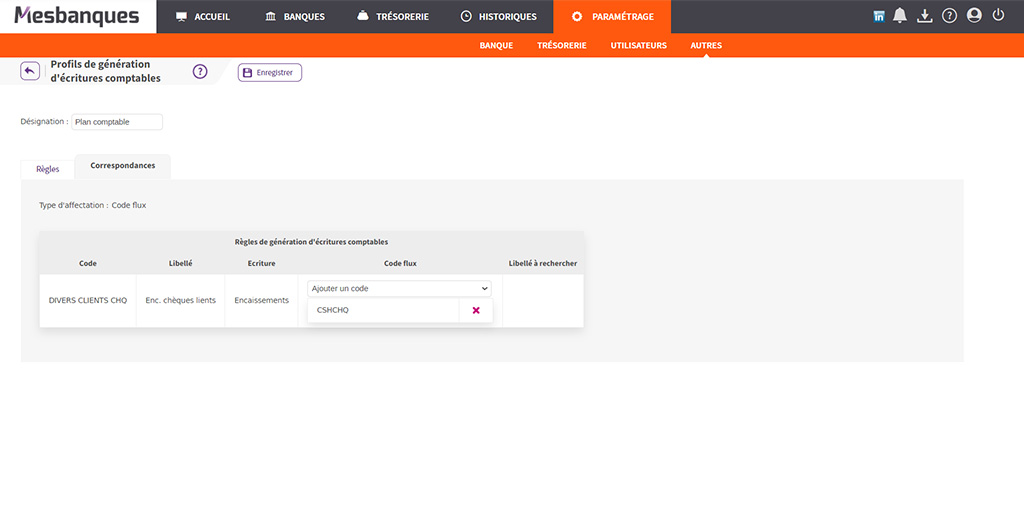Open the Accueil menu
This screenshot has height=511, width=1024.
pos(203,17)
